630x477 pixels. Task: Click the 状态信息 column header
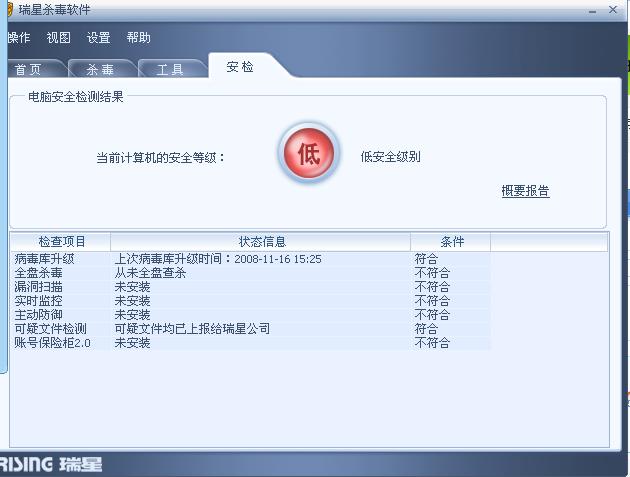[x=261, y=242]
